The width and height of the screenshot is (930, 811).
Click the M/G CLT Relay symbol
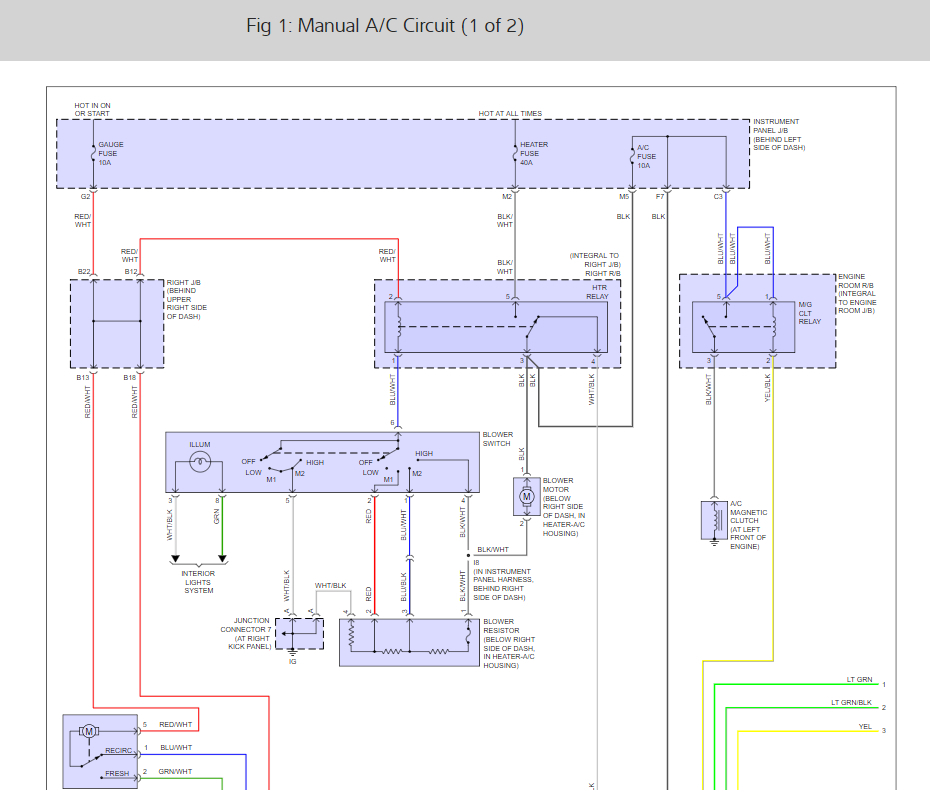click(x=740, y=320)
